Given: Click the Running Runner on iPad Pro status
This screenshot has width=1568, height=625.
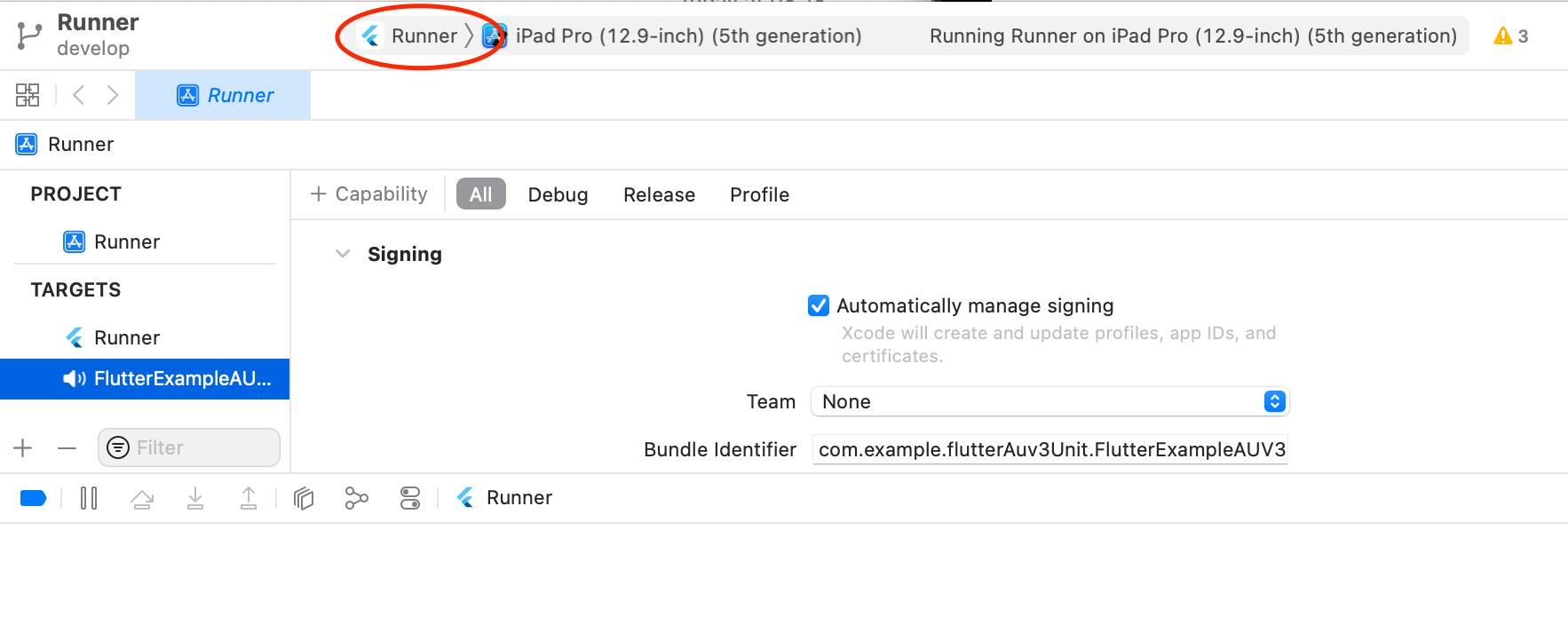Looking at the screenshot, I should coord(1193,36).
